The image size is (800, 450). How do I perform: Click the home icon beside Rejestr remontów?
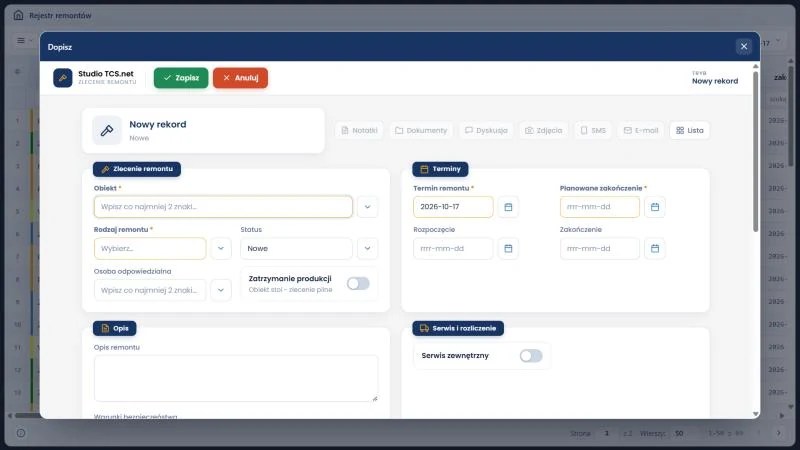click(x=18, y=15)
